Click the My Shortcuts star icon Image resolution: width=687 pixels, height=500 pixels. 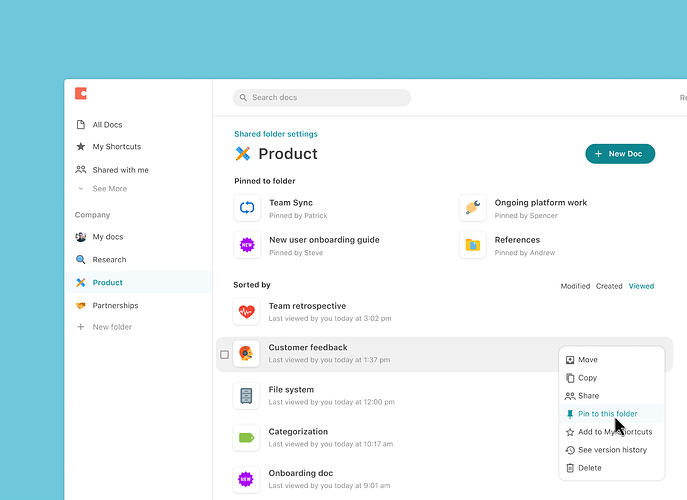click(81, 146)
